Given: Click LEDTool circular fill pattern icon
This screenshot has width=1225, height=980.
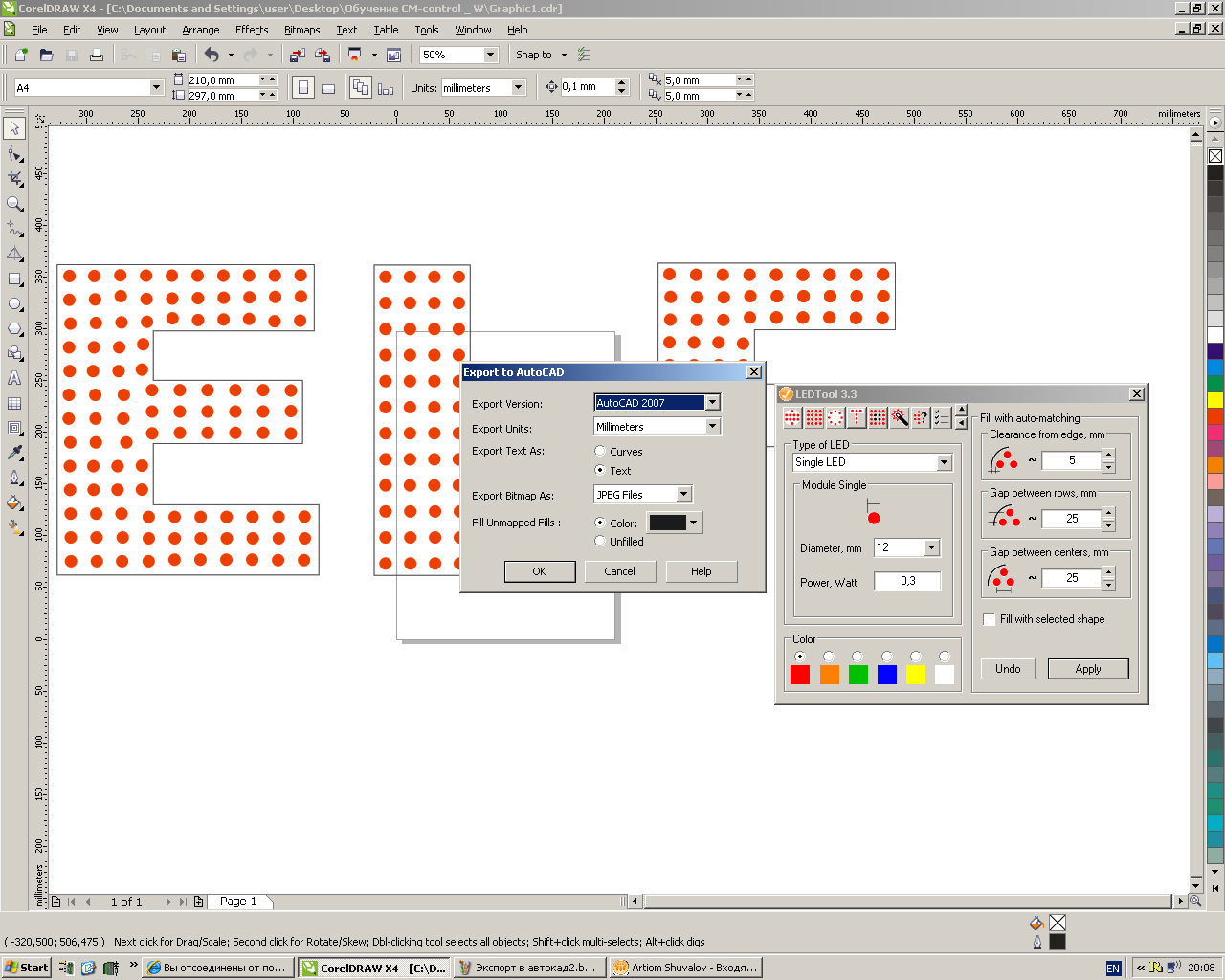Looking at the screenshot, I should 792,417.
